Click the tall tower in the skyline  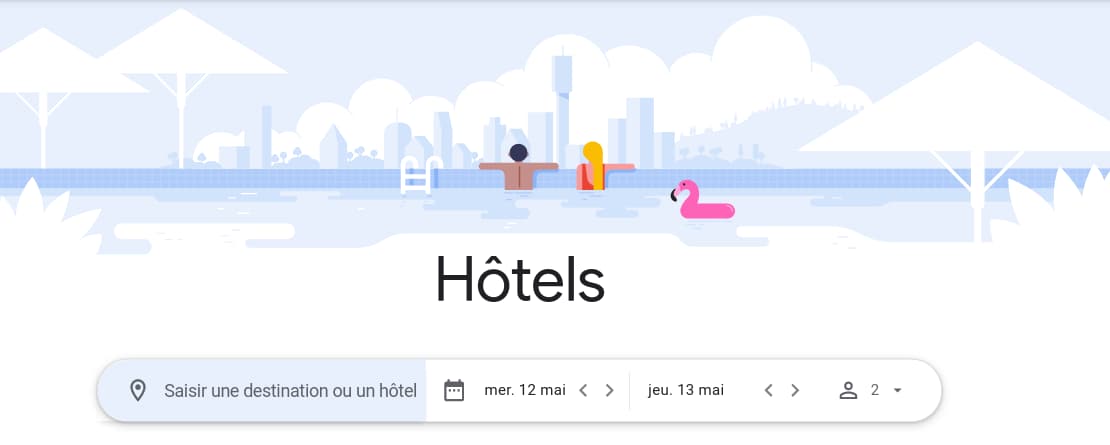(562, 106)
